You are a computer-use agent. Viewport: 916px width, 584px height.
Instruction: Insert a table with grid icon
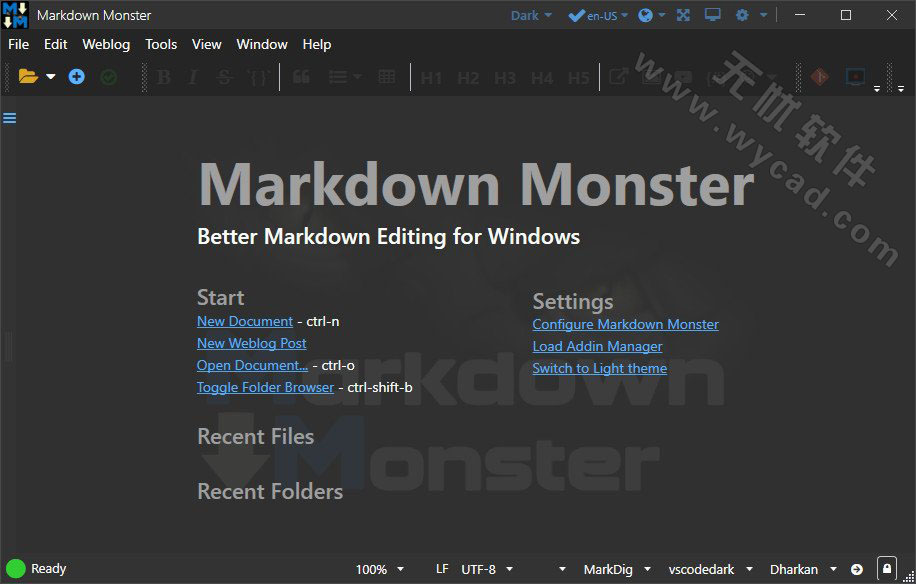point(387,77)
